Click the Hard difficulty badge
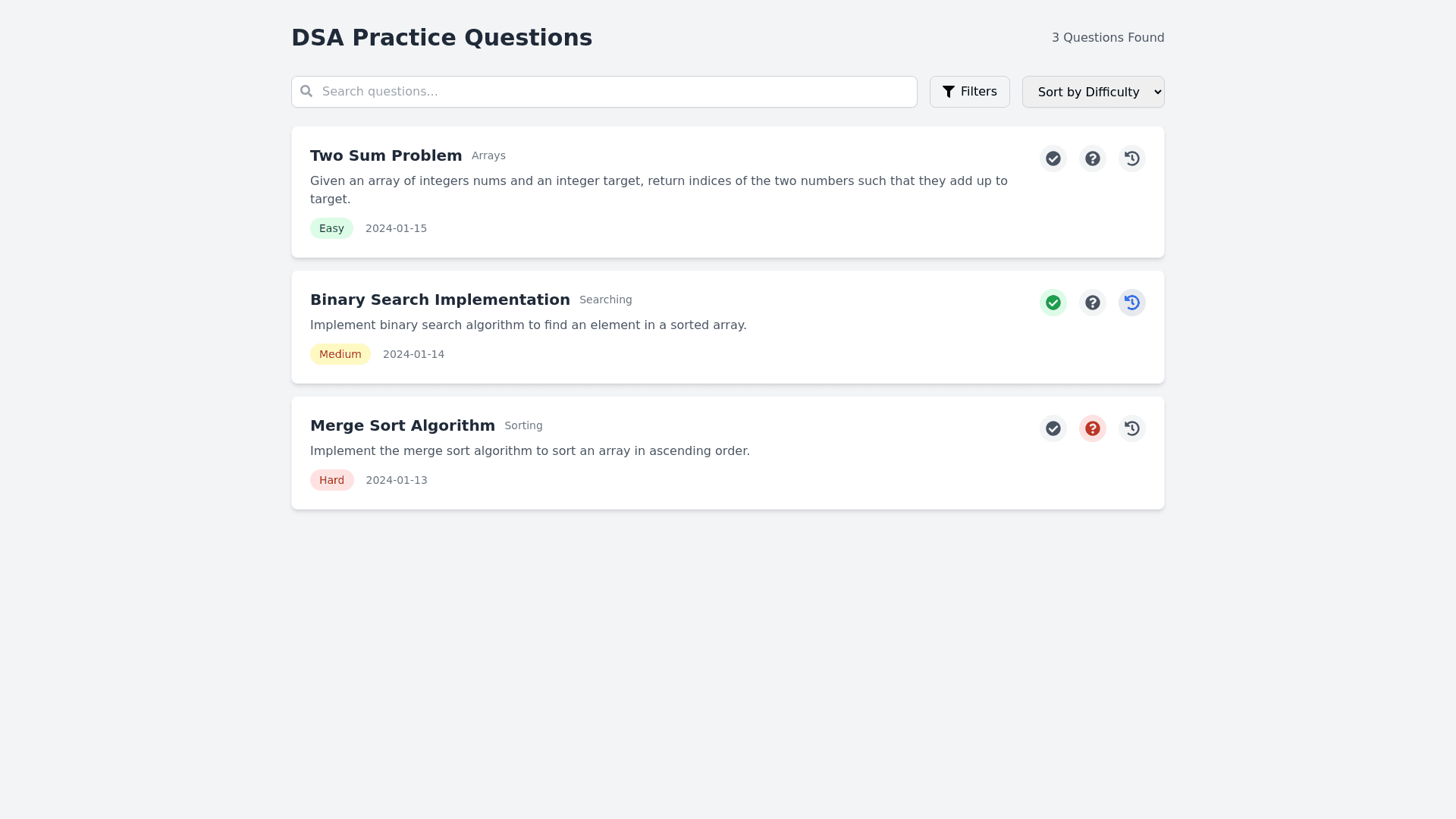 coord(331,480)
